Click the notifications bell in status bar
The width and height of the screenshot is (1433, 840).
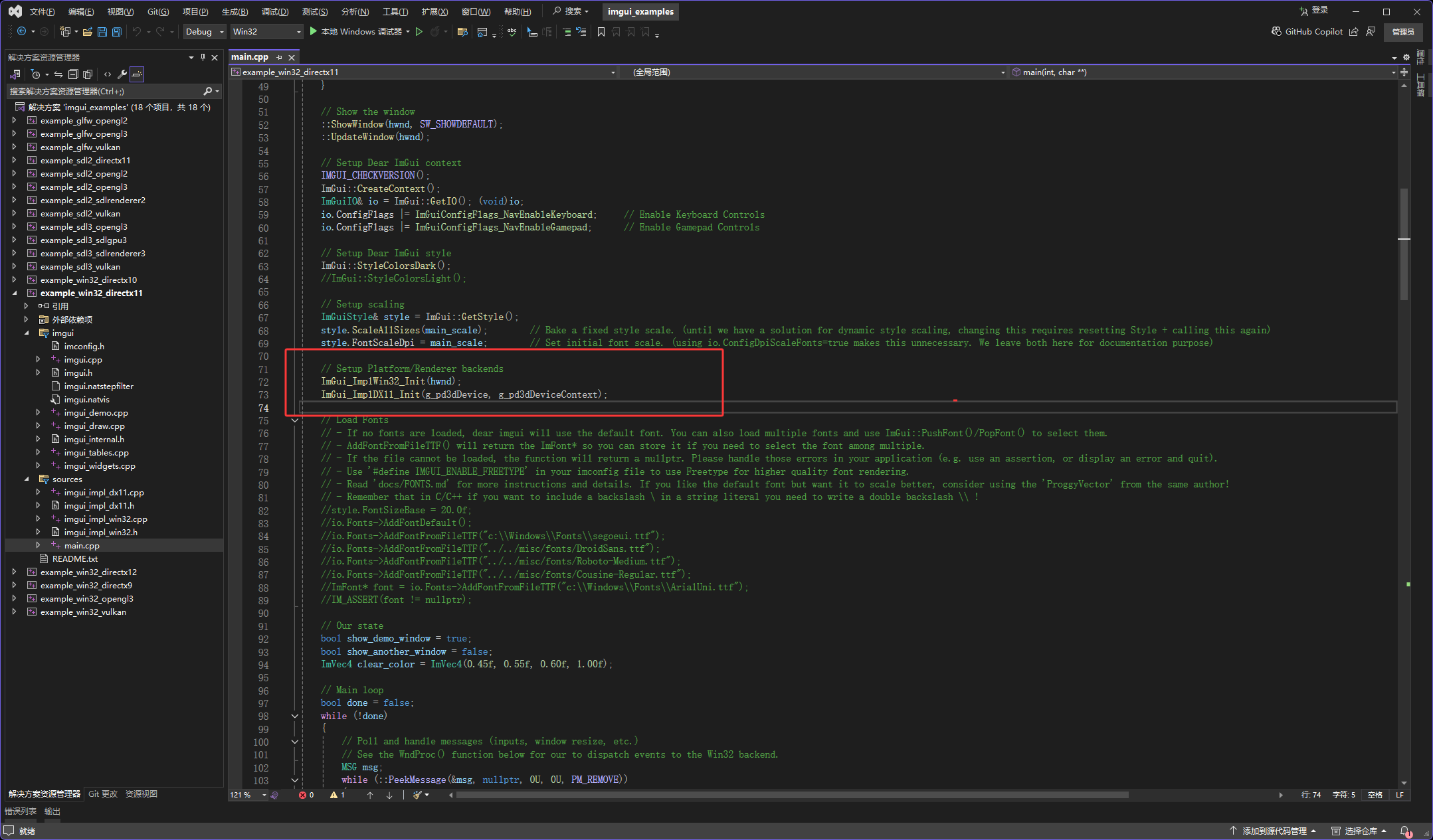click(1405, 831)
